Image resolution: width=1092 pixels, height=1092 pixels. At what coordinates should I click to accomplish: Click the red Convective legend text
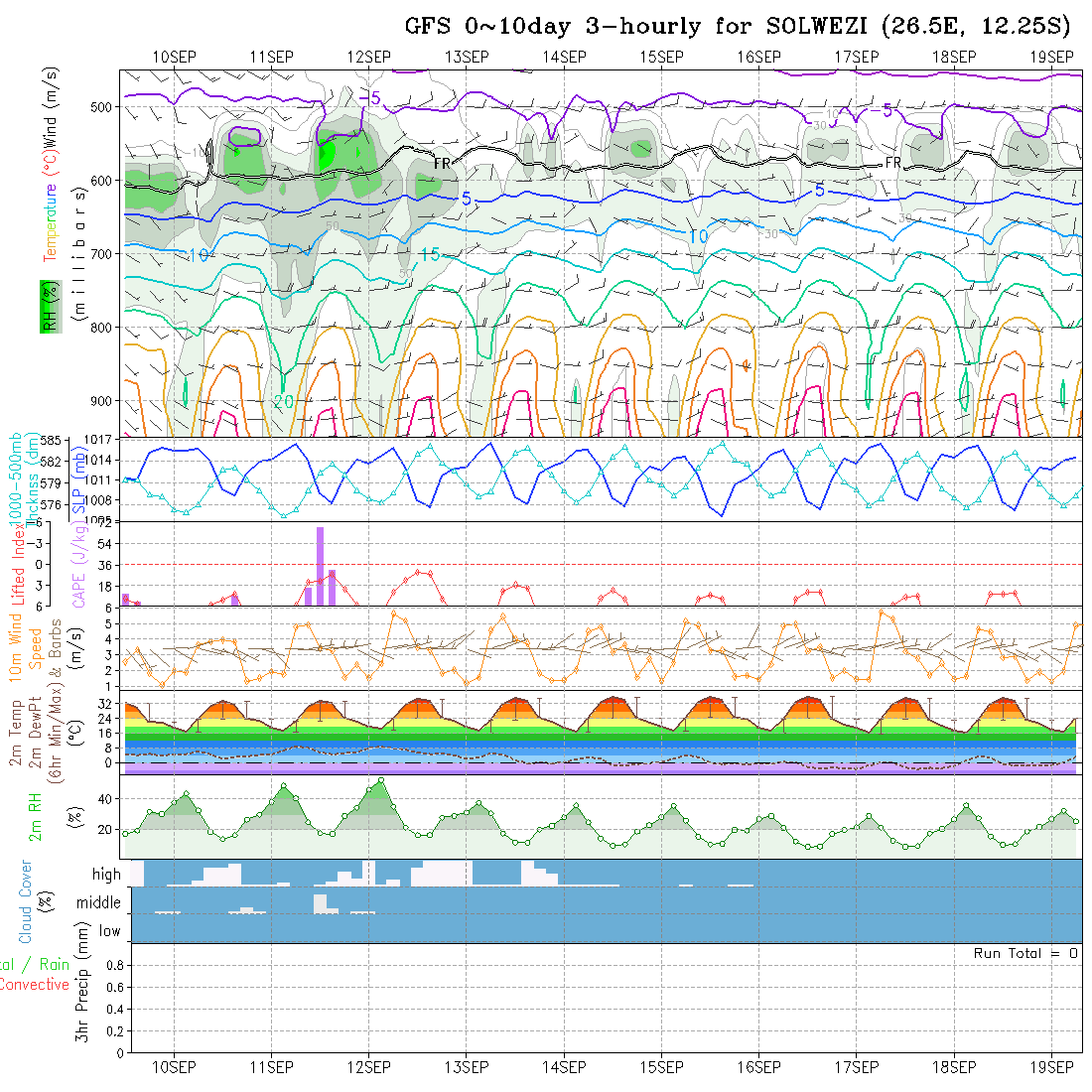(x=34, y=985)
